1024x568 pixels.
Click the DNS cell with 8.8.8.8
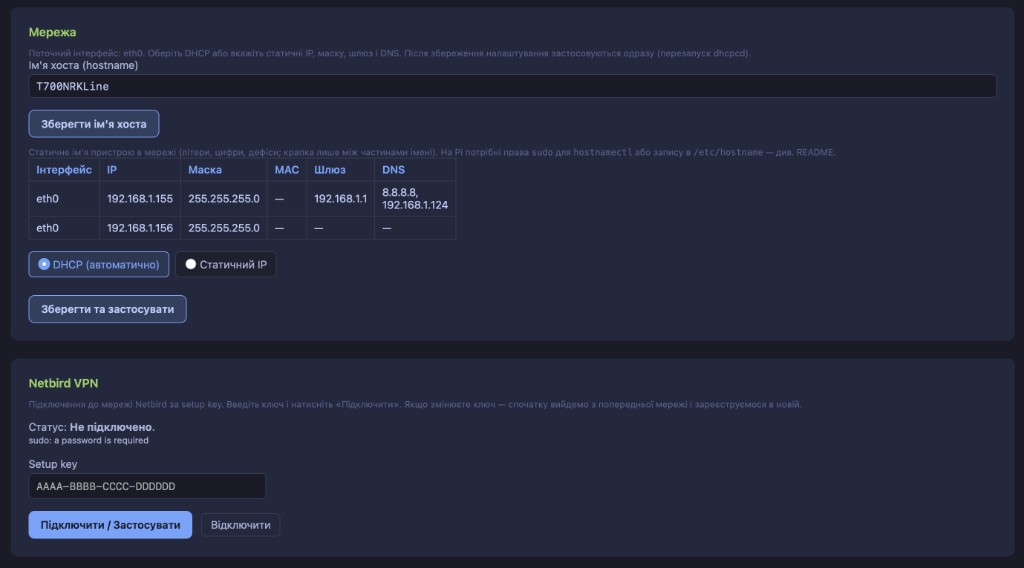point(415,198)
